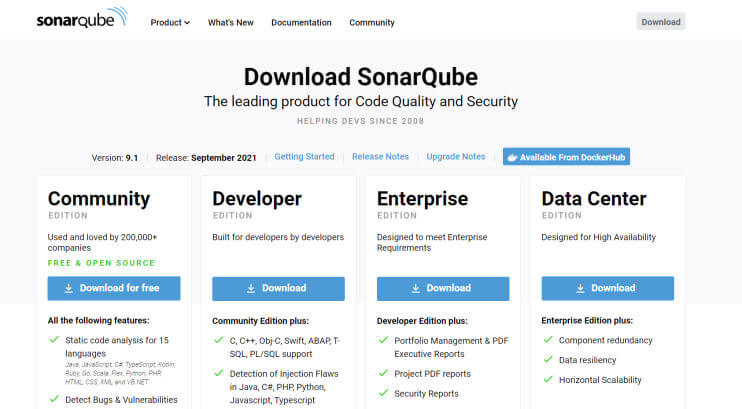Click checkmark beside Horizontal Scalability

click(548, 379)
